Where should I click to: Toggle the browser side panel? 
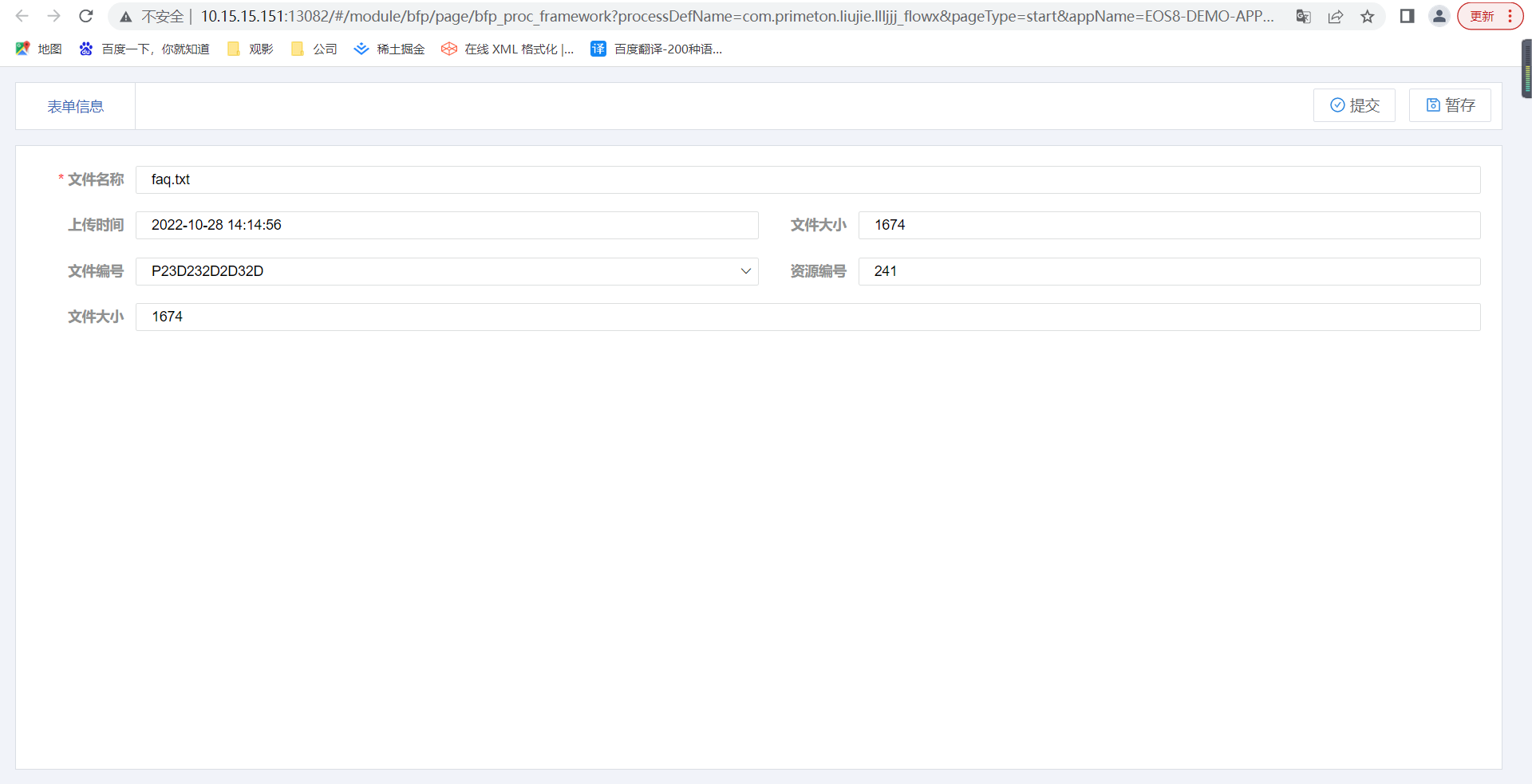point(1408,16)
